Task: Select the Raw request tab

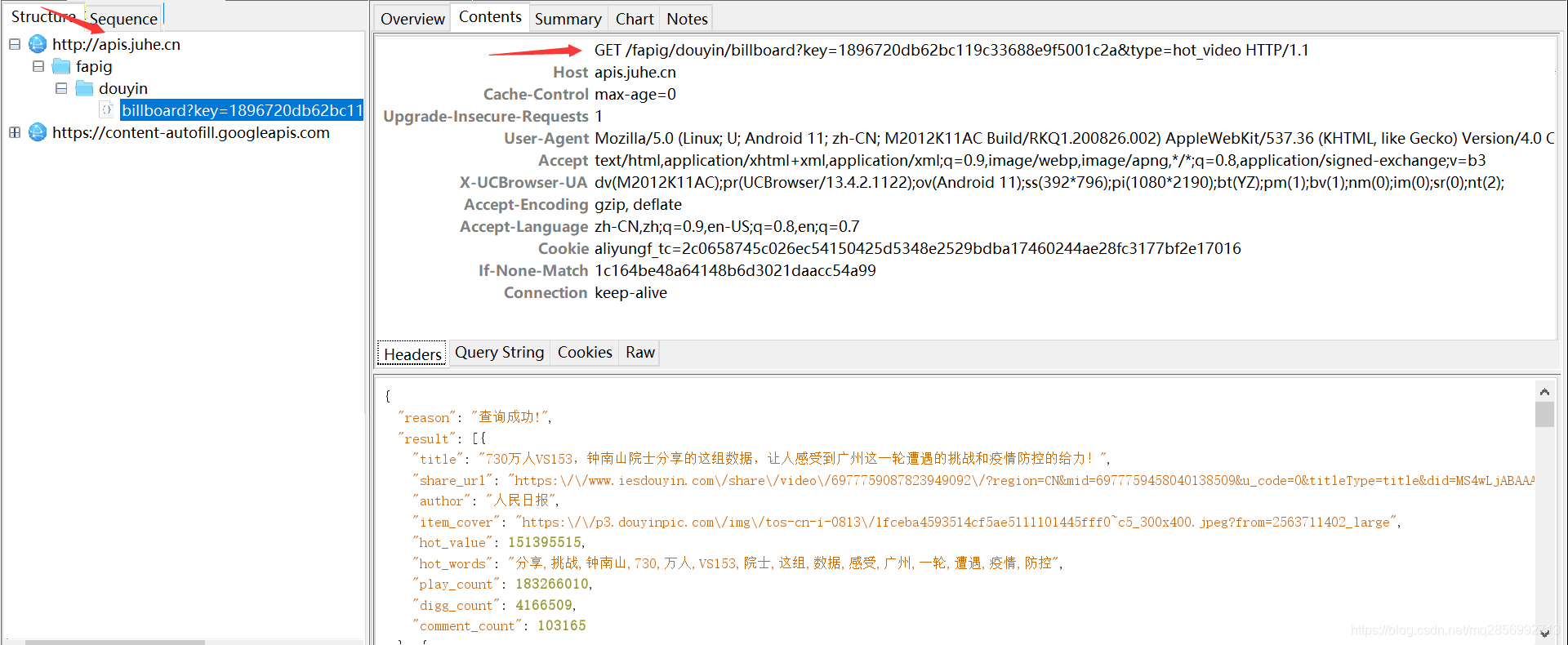Action: point(640,352)
